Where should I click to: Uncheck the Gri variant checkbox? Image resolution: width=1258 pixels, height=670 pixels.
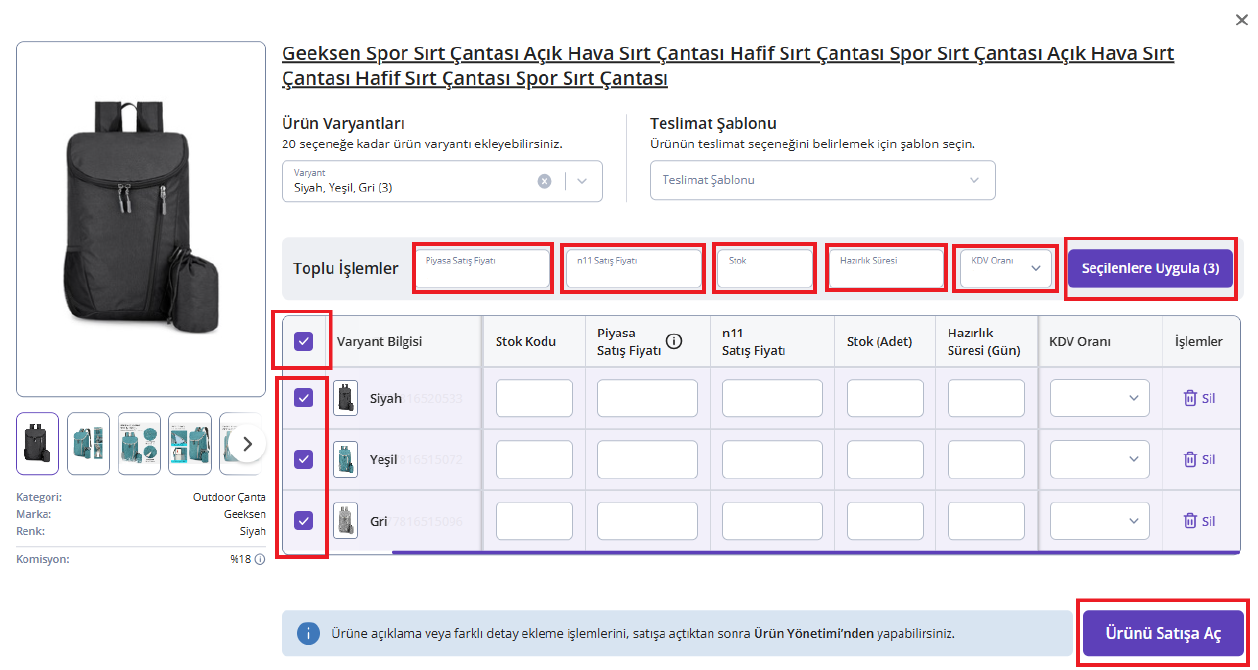(x=304, y=521)
